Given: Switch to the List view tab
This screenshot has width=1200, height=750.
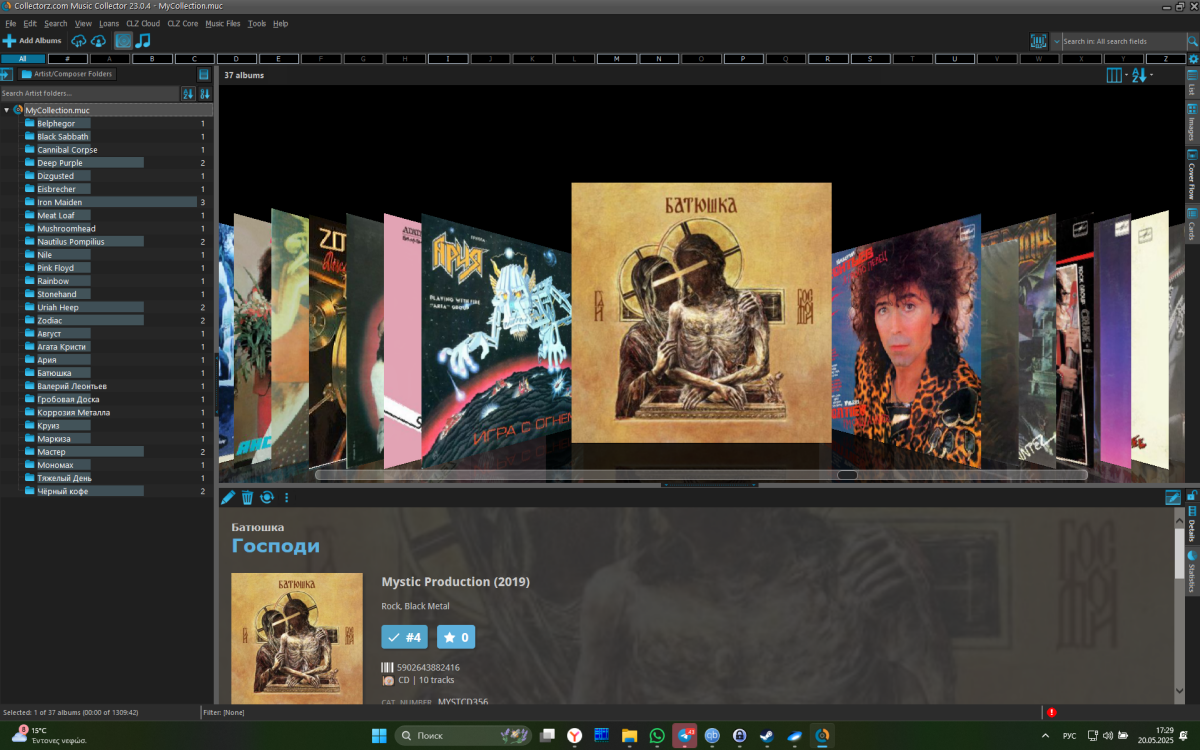Looking at the screenshot, I should click(x=1192, y=84).
